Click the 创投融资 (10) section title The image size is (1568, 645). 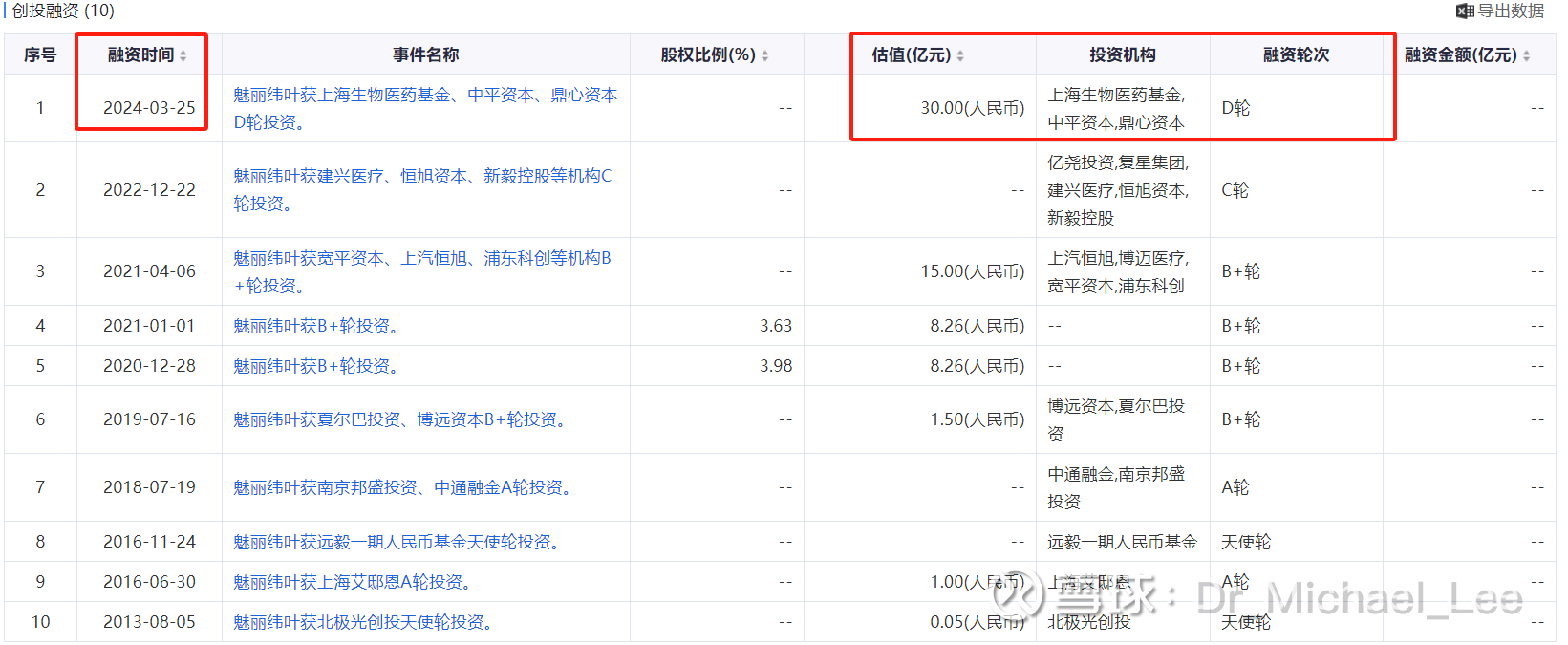(x=63, y=11)
